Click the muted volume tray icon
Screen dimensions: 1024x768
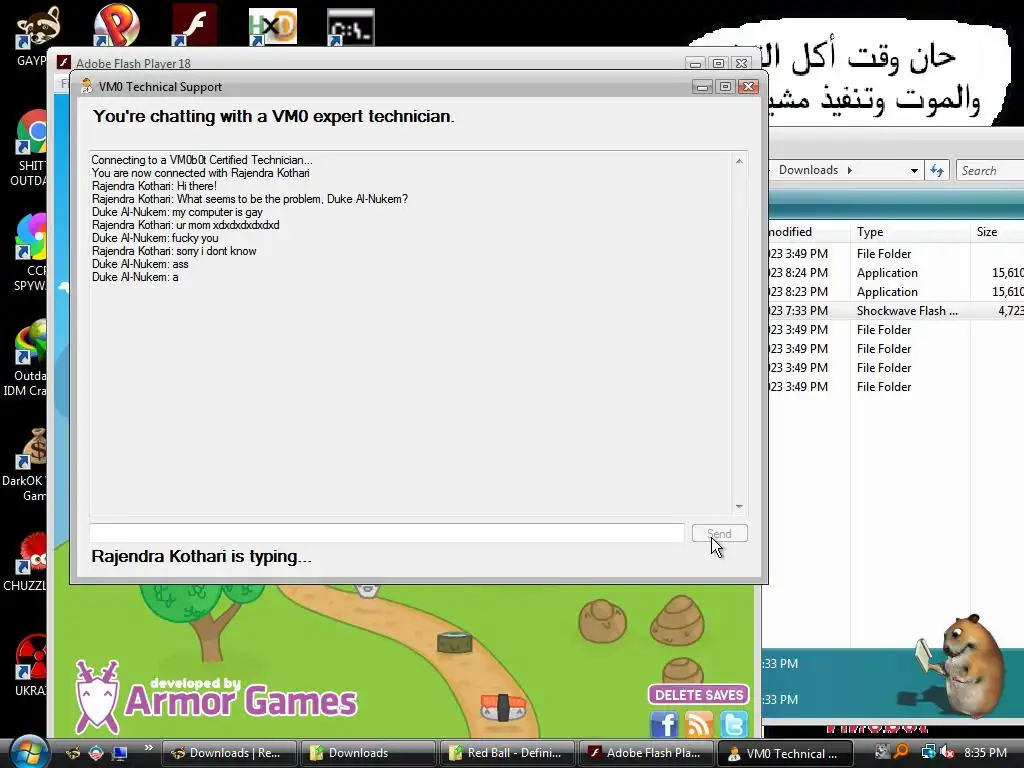(x=948, y=752)
